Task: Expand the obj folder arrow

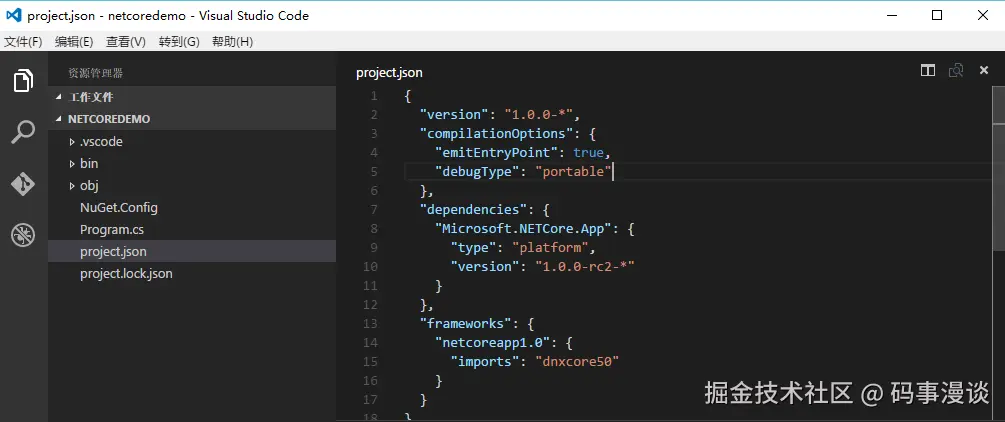Action: coord(72,186)
